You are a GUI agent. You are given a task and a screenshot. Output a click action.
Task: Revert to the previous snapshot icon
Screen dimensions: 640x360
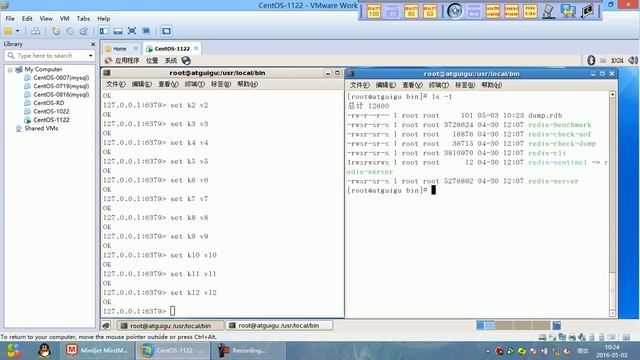click(x=70, y=31)
